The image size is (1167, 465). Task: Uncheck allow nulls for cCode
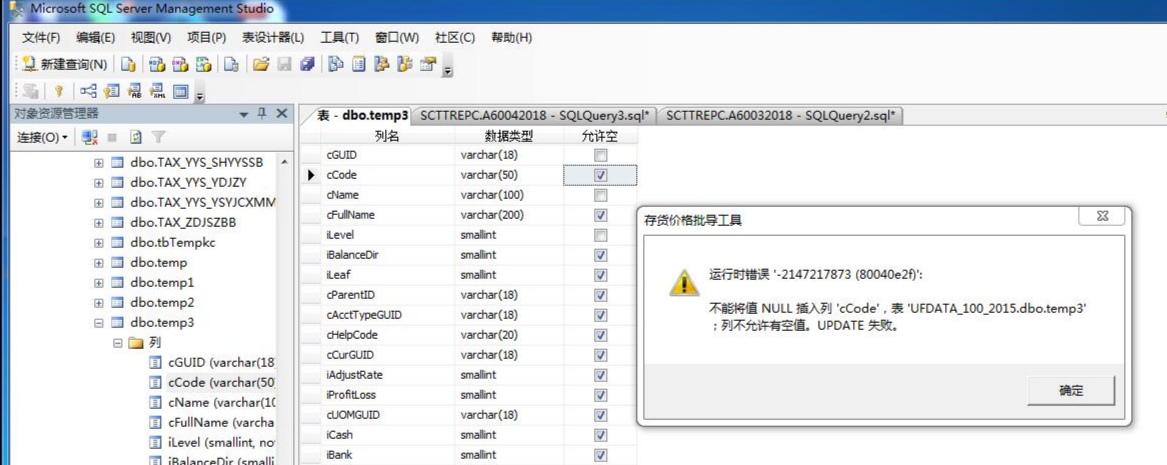(601, 175)
